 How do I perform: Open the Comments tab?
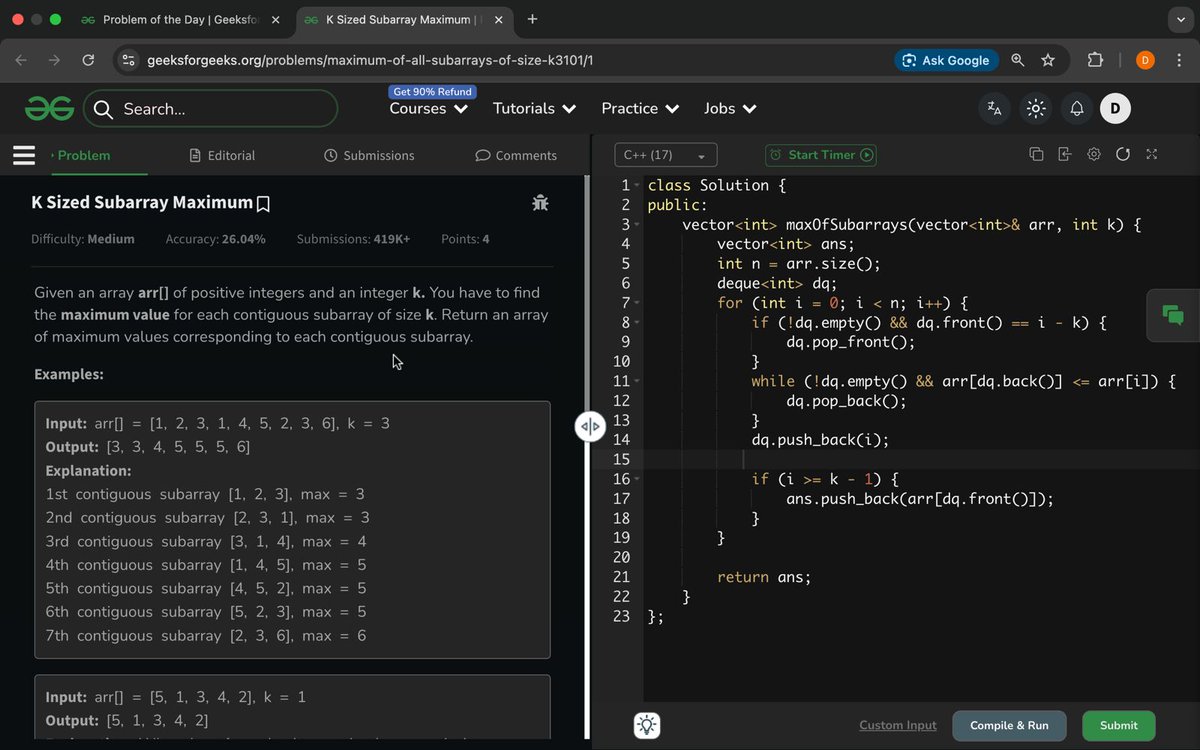516,155
